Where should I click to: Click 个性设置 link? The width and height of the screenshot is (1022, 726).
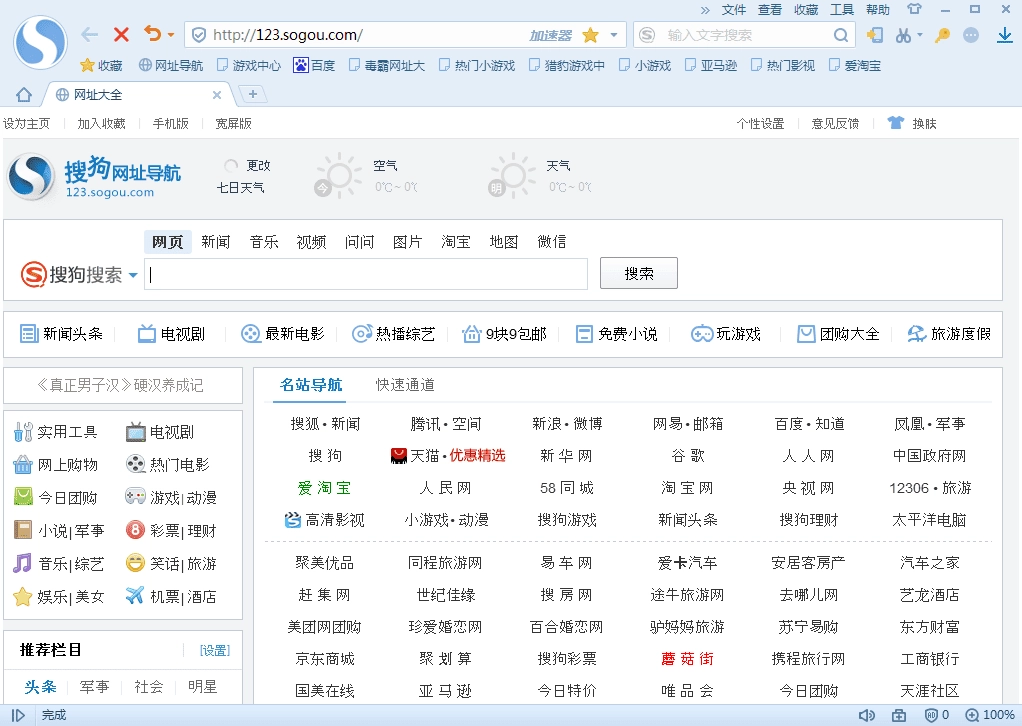(760, 123)
